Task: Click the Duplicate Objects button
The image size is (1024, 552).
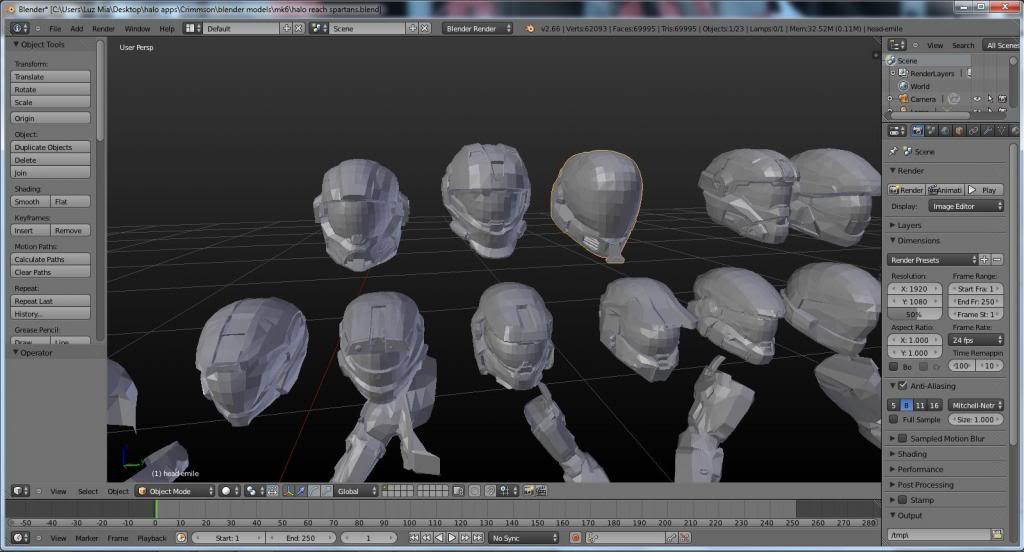Action: pyautogui.click(x=50, y=147)
